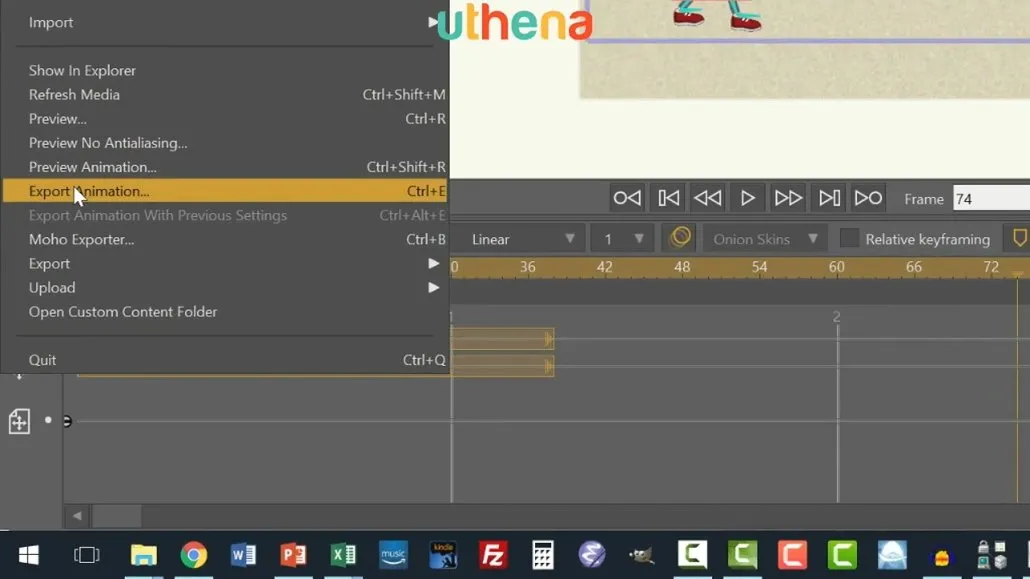Choose Preview Animation... menu item
The image size is (1030, 579).
pyautogui.click(x=225, y=167)
